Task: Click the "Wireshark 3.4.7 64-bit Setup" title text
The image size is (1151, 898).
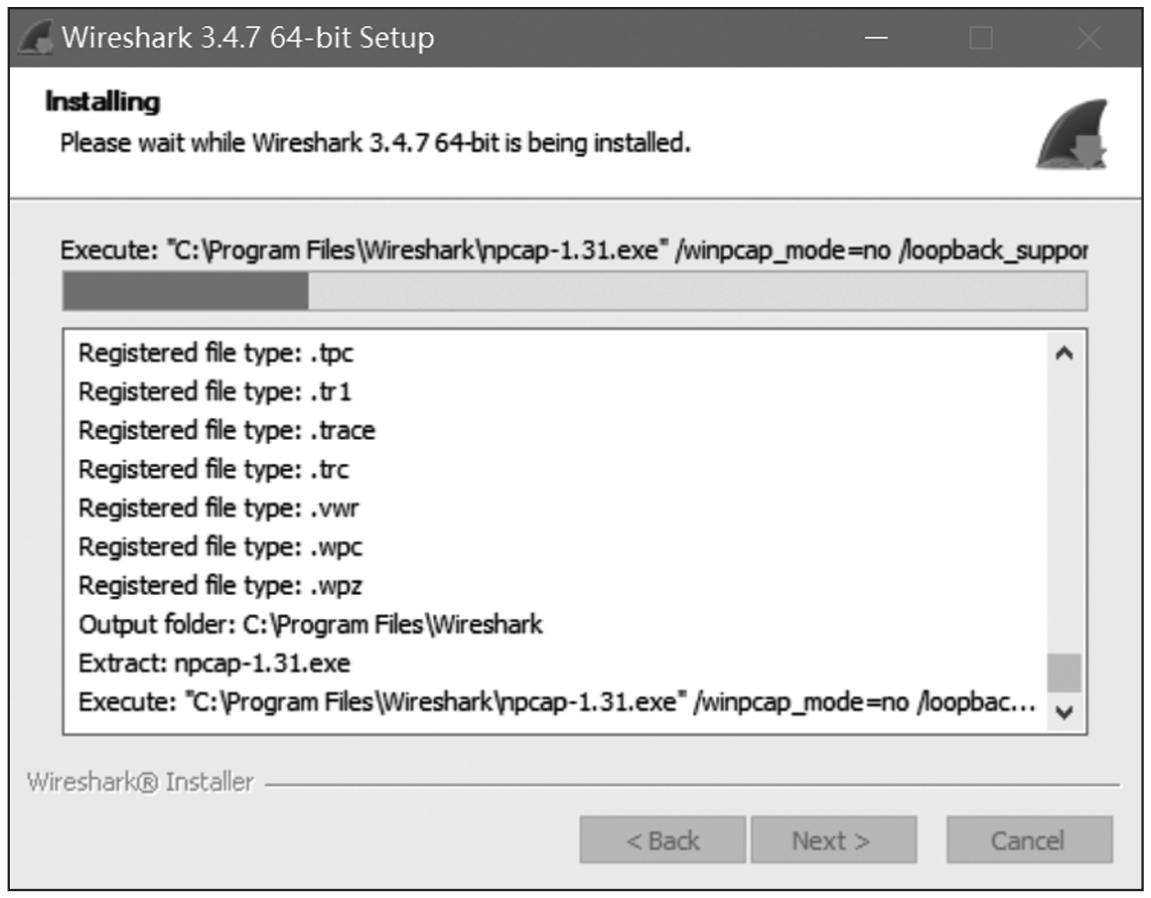Action: pos(248,39)
